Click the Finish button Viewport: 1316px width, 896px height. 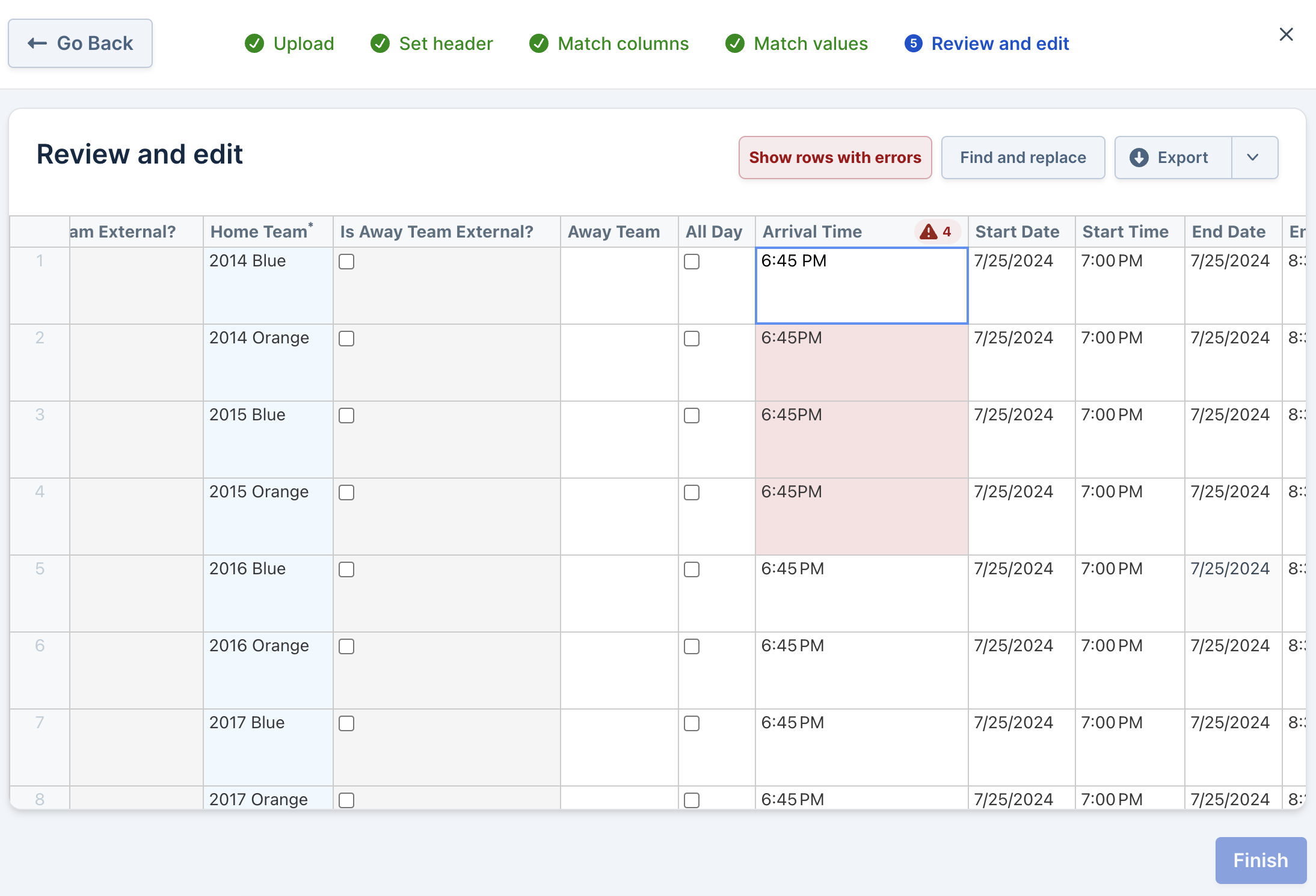point(1261,860)
